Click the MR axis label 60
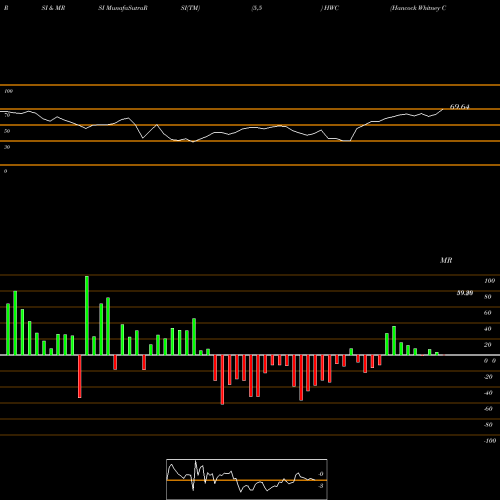 coord(488,313)
